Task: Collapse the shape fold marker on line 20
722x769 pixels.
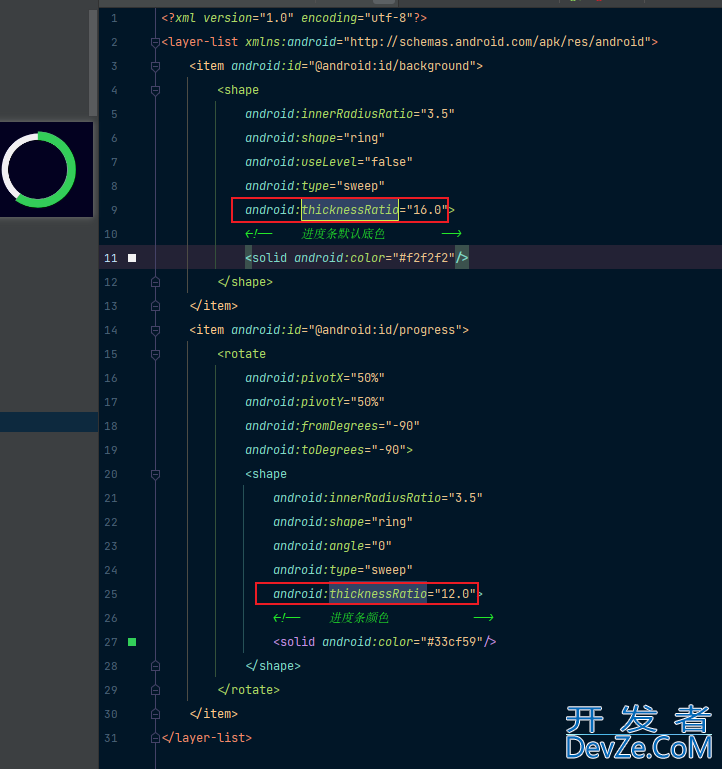Action: (x=155, y=474)
